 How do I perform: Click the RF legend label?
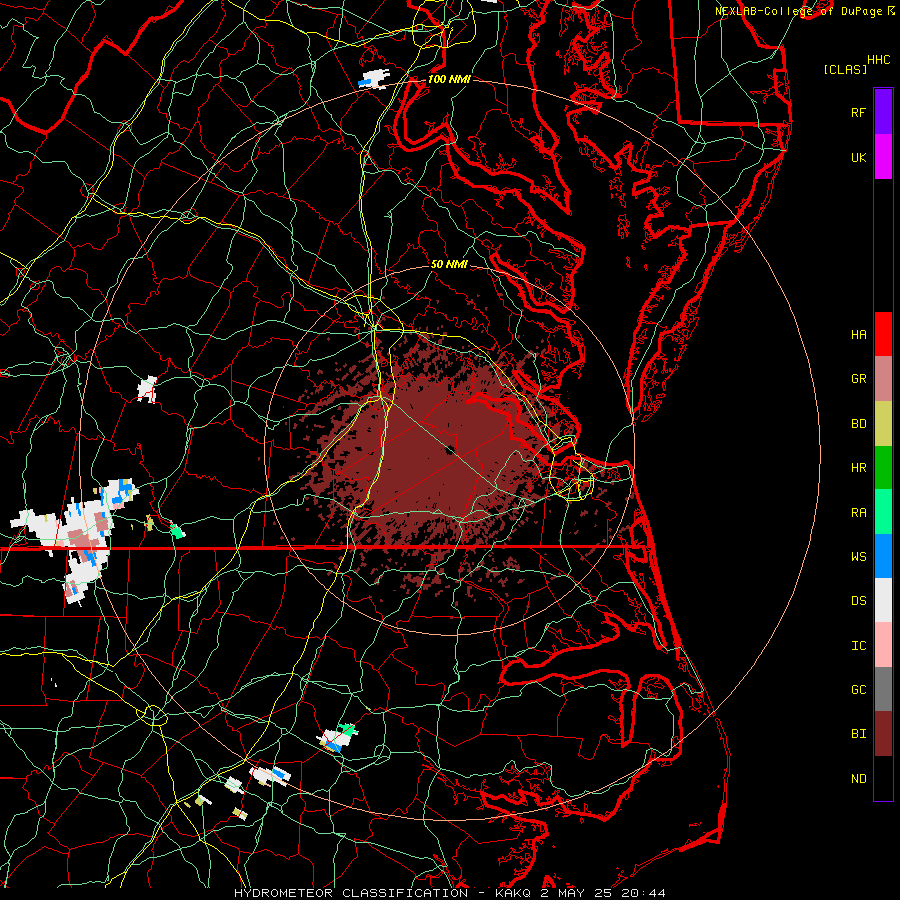[858, 112]
